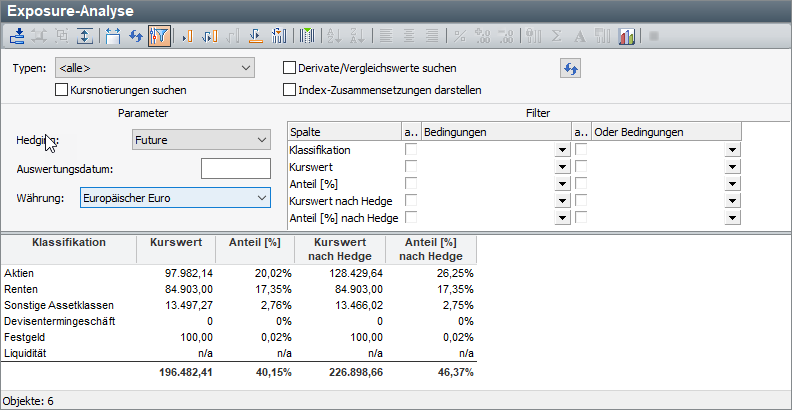Click the blue refresh button beside checkboxes
The width and height of the screenshot is (792, 410).
570,68
